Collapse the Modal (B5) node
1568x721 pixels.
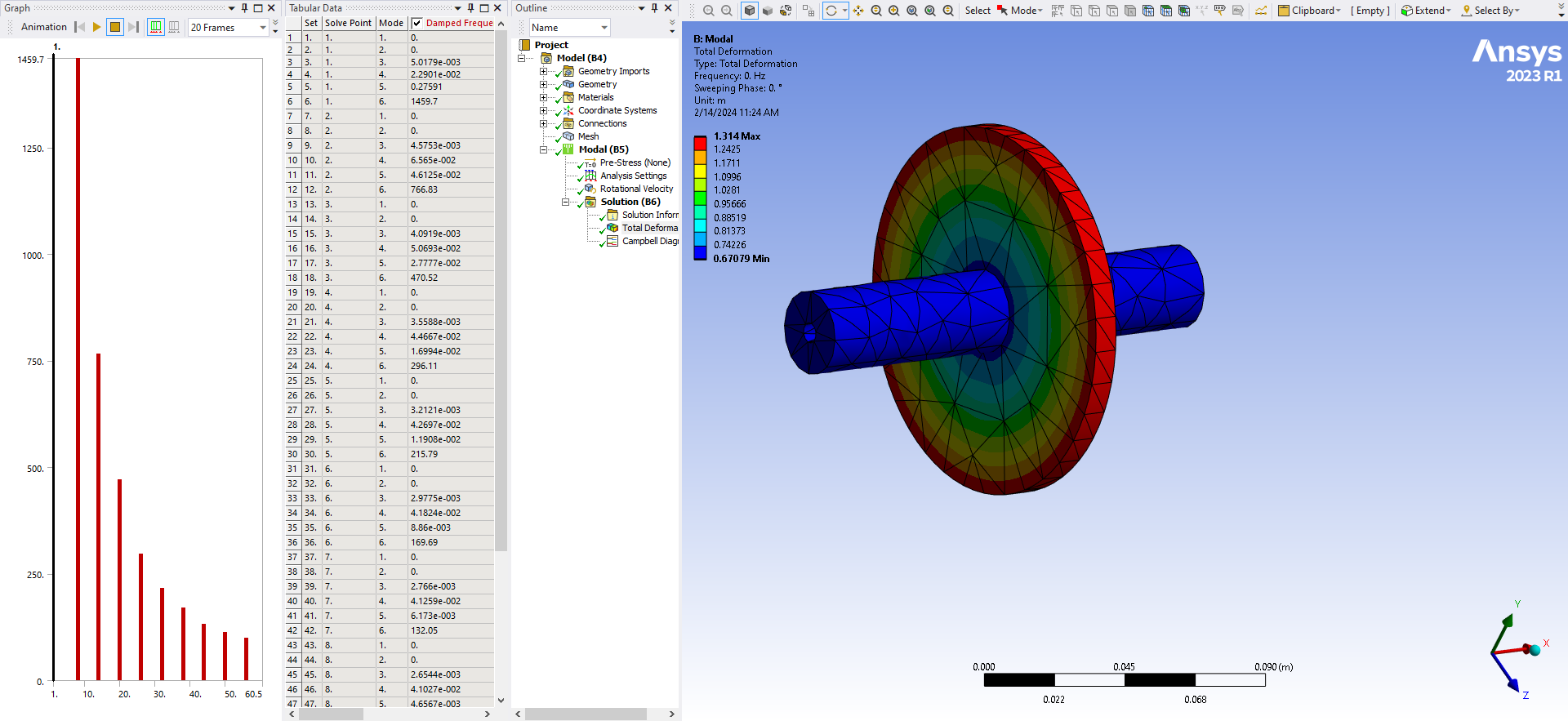coord(543,149)
